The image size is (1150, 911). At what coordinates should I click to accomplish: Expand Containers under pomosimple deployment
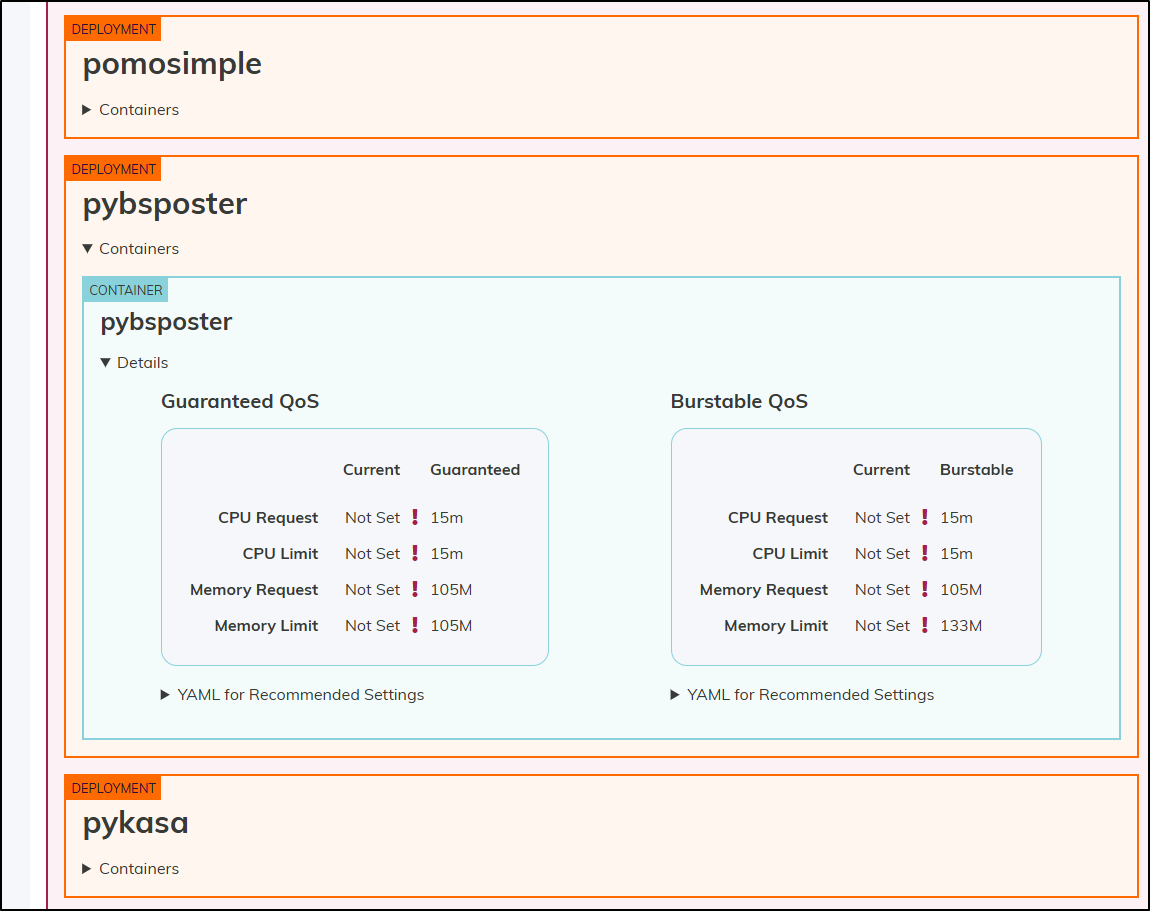click(130, 110)
